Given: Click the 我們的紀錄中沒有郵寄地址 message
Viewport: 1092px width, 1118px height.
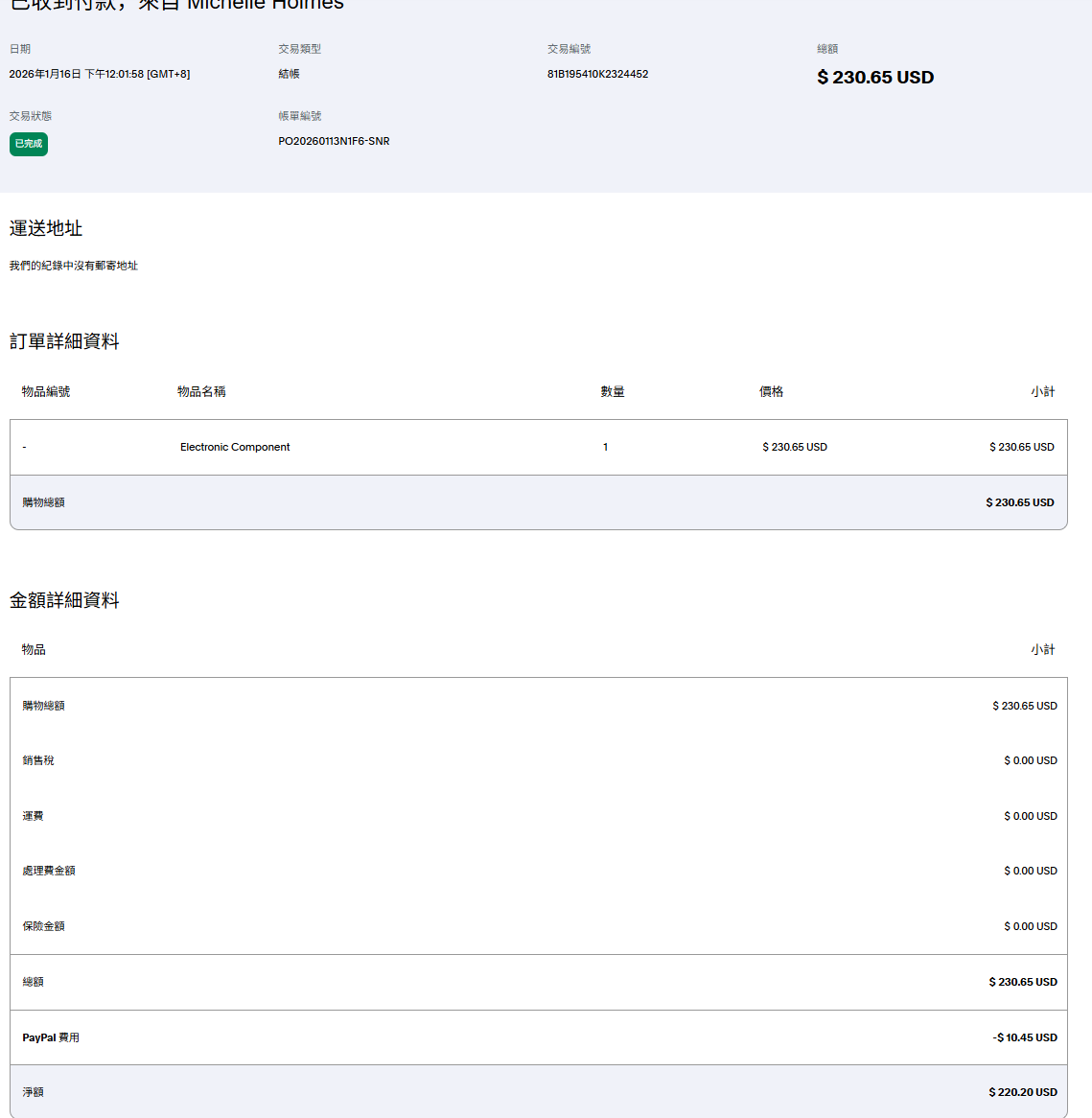Looking at the screenshot, I should point(74,266).
